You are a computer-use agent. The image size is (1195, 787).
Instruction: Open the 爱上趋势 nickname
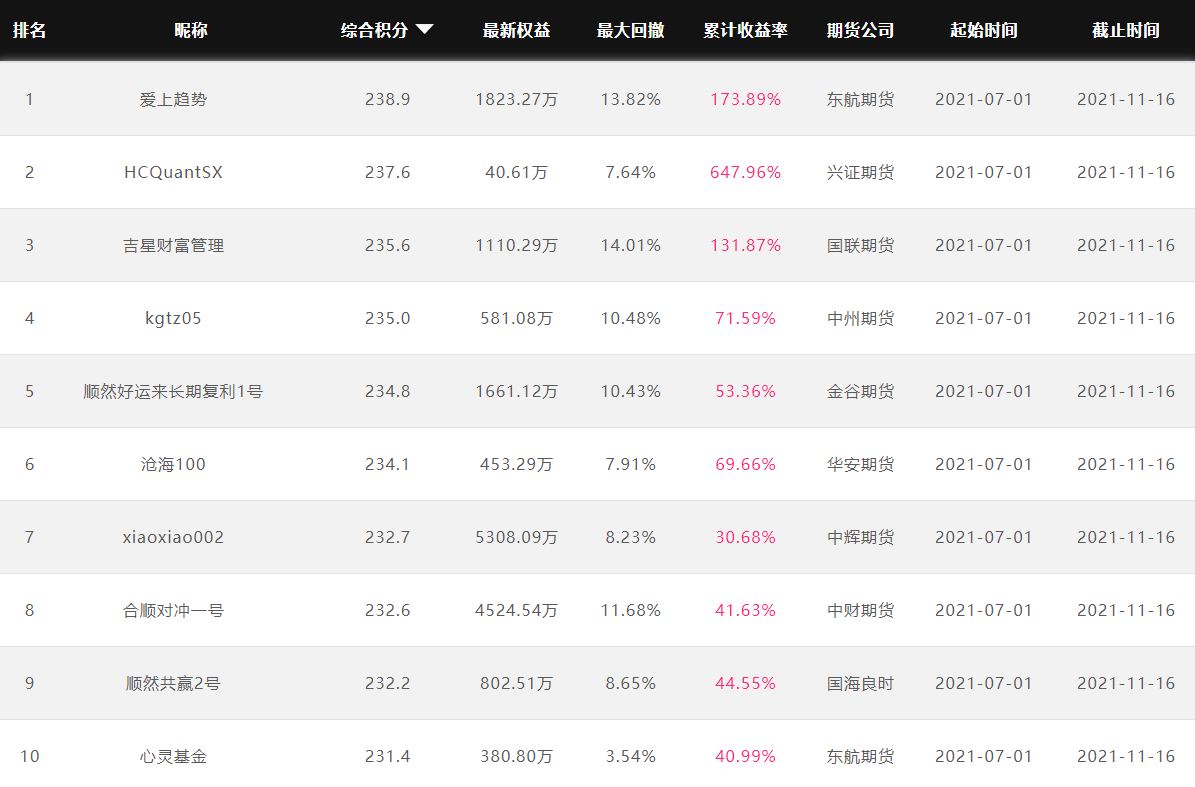coord(173,100)
